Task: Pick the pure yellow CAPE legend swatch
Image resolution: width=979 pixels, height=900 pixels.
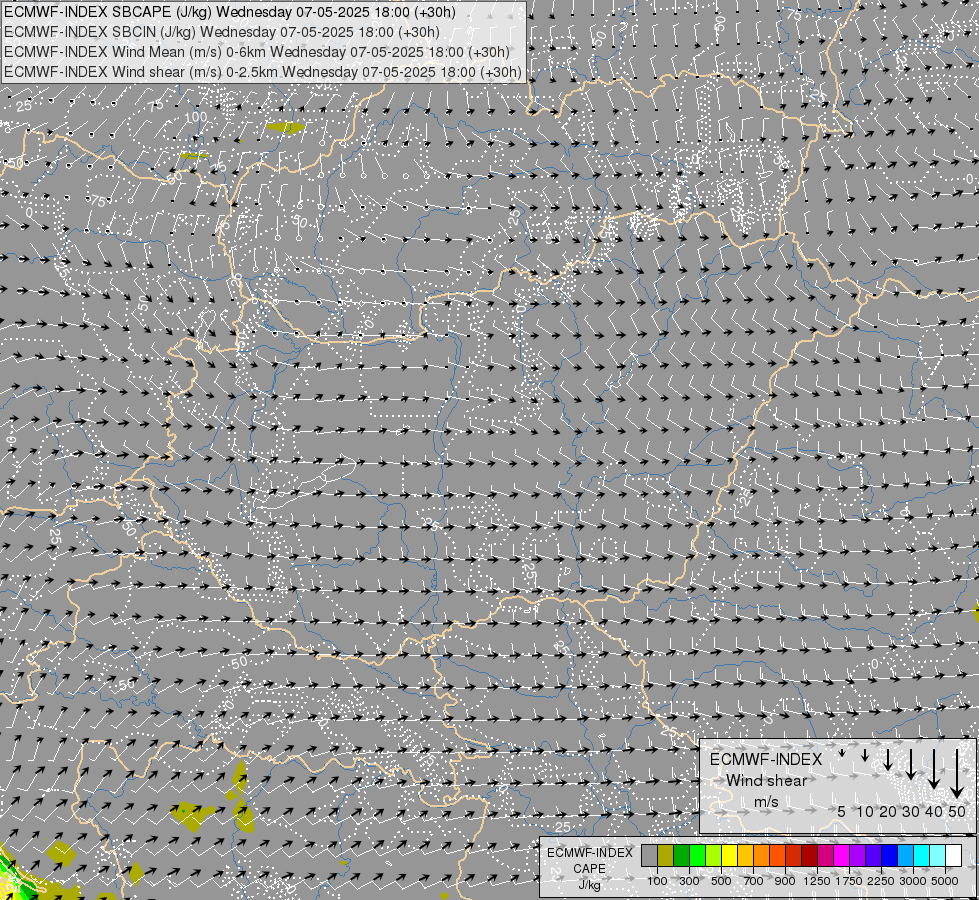Action: [x=729, y=856]
